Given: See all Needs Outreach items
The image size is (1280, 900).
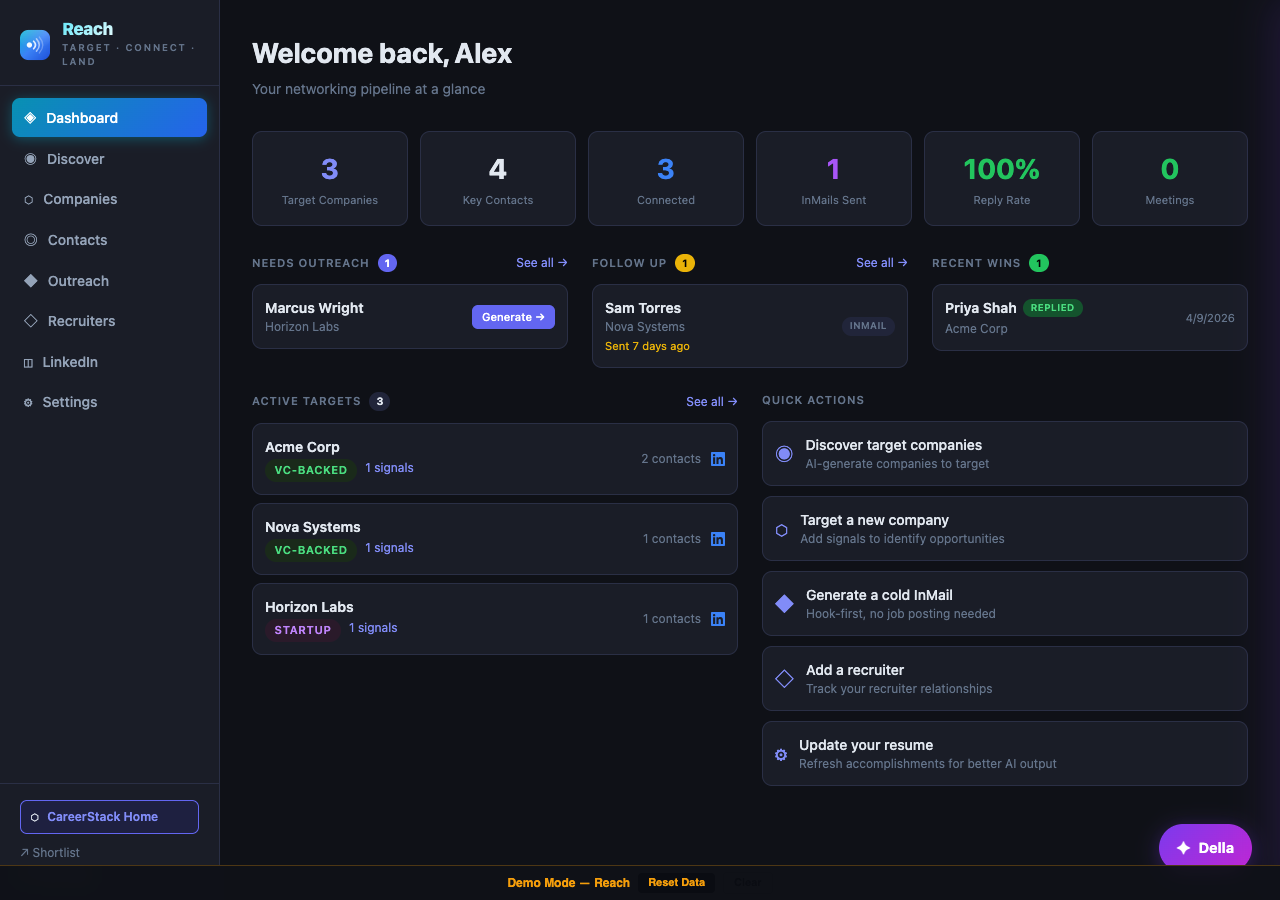Looking at the screenshot, I should pyautogui.click(x=541, y=262).
